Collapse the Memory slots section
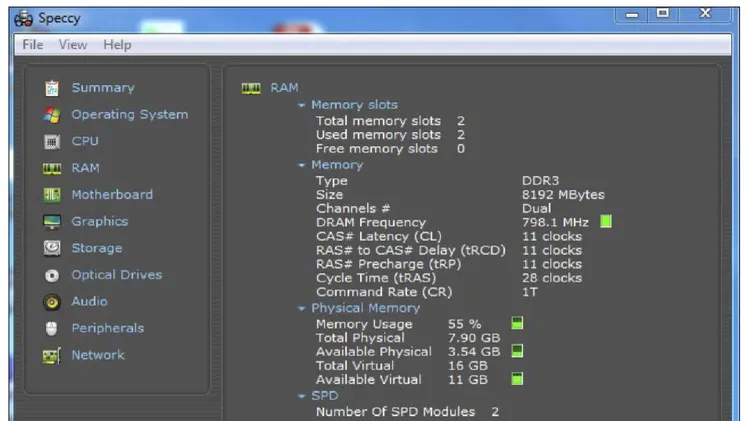The width and height of the screenshot is (750, 421). click(x=301, y=105)
